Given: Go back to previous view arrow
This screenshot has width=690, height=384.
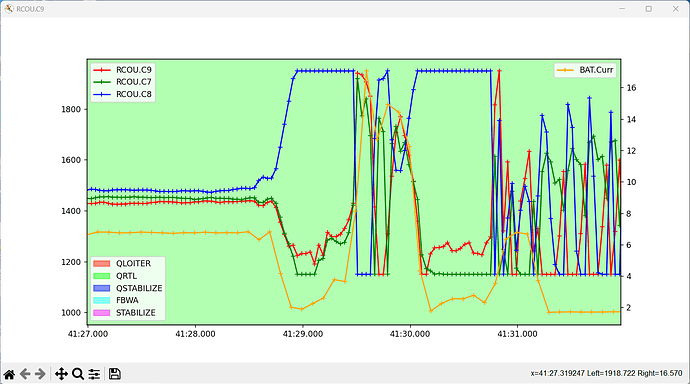Looking at the screenshot, I should coord(25,374).
